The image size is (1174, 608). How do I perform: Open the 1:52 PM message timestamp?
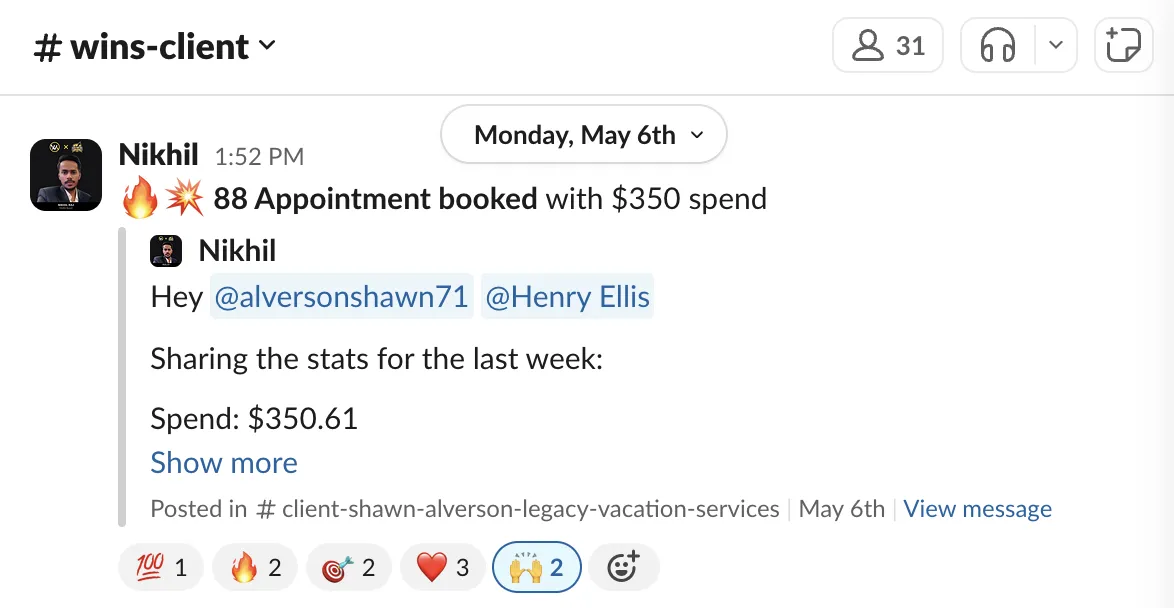[x=259, y=156]
